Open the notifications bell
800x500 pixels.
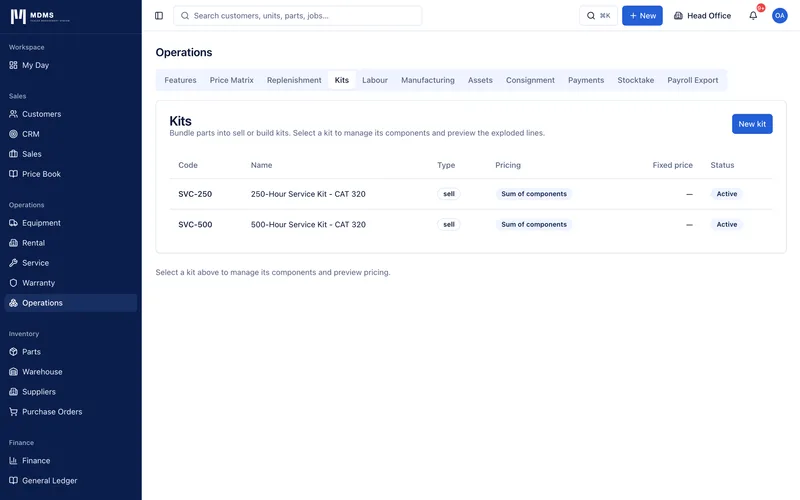tap(753, 16)
